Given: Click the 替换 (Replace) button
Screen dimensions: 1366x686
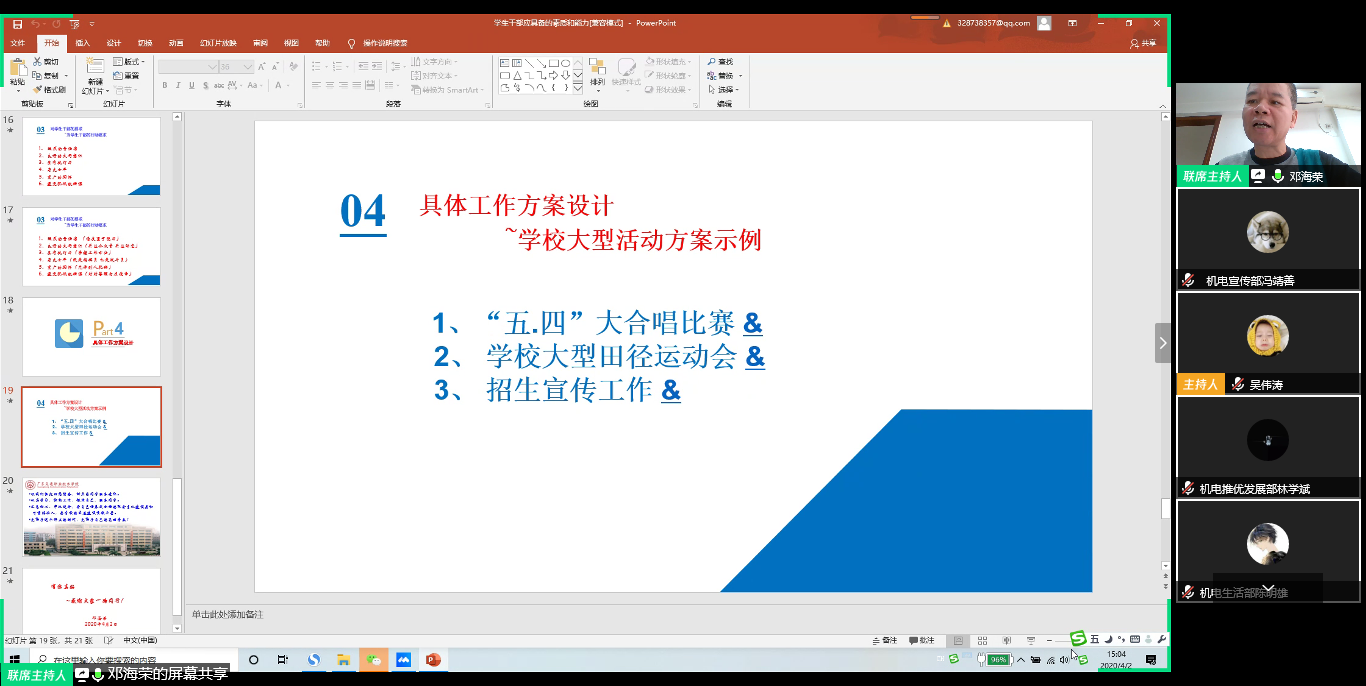Looking at the screenshot, I should pyautogui.click(x=724, y=76).
